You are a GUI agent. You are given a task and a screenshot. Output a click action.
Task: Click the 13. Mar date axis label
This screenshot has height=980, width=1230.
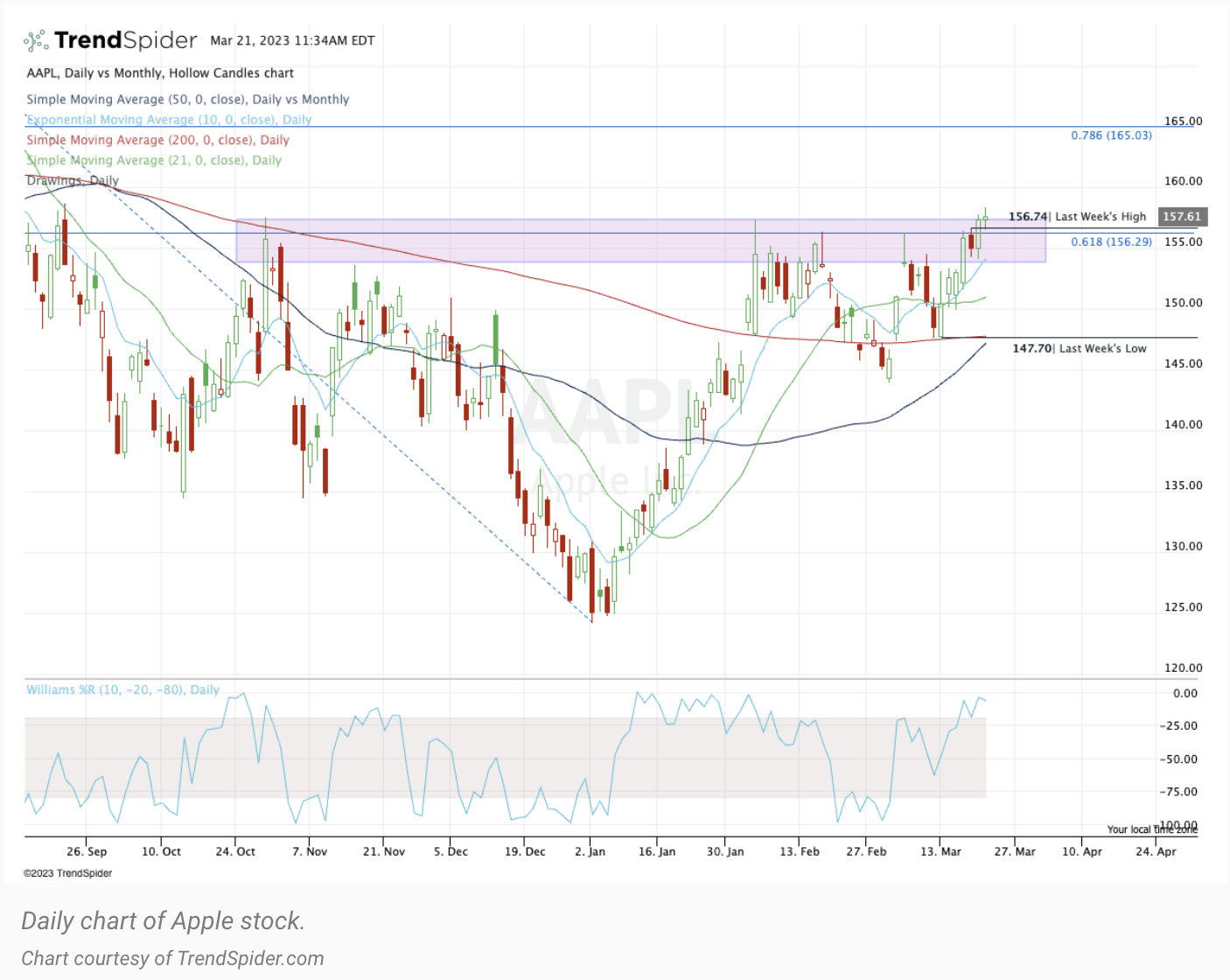click(940, 851)
